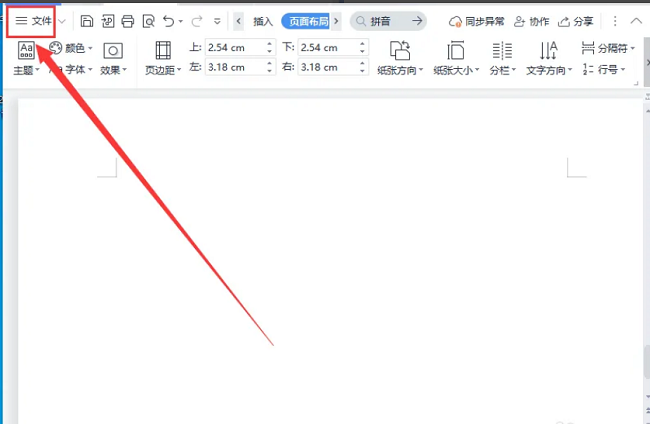
Task: Open the three-dot more options menu
Action: pyautogui.click(x=615, y=21)
